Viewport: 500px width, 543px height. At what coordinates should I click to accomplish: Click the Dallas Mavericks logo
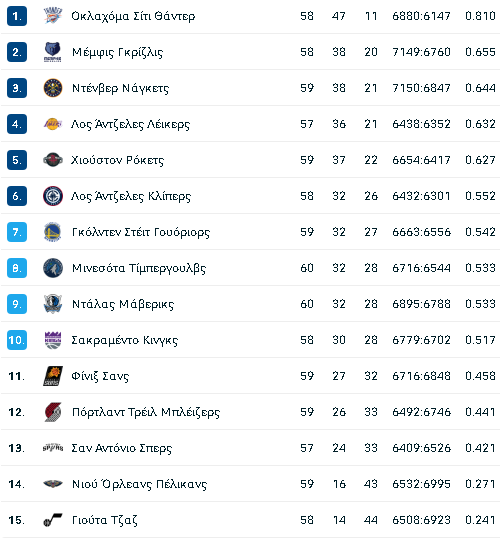point(53,304)
